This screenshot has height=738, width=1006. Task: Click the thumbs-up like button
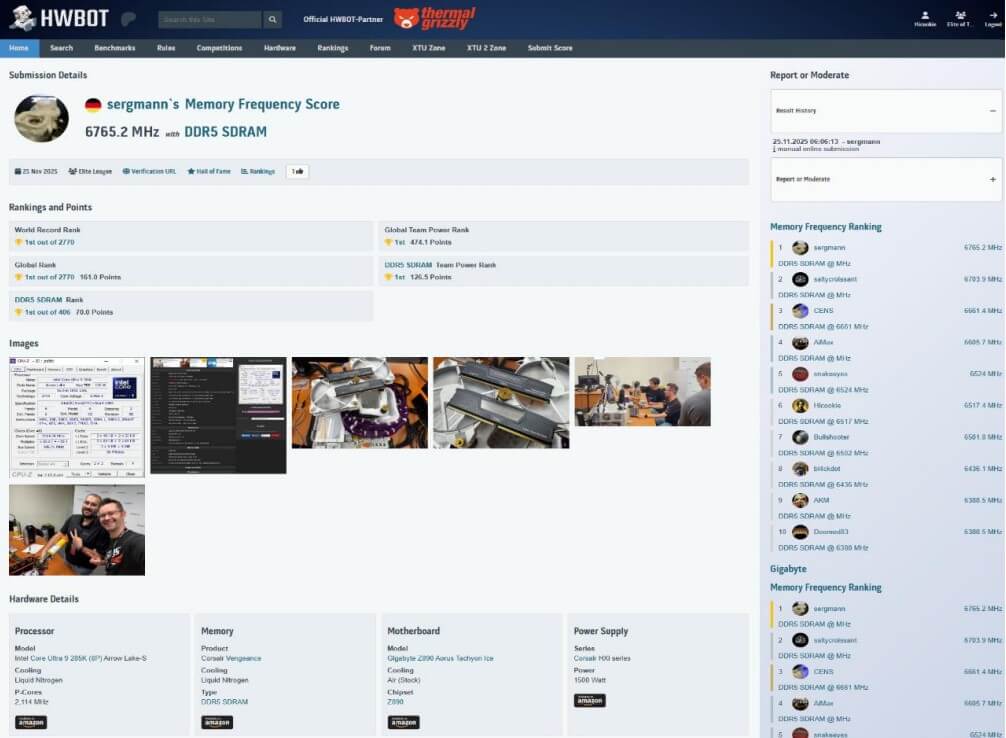297,171
